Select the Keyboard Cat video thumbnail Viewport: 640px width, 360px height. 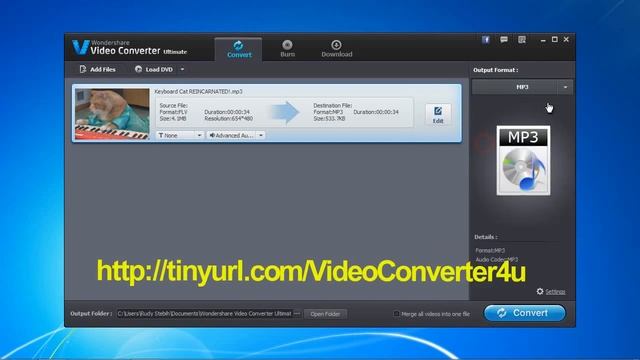[x=112, y=114]
